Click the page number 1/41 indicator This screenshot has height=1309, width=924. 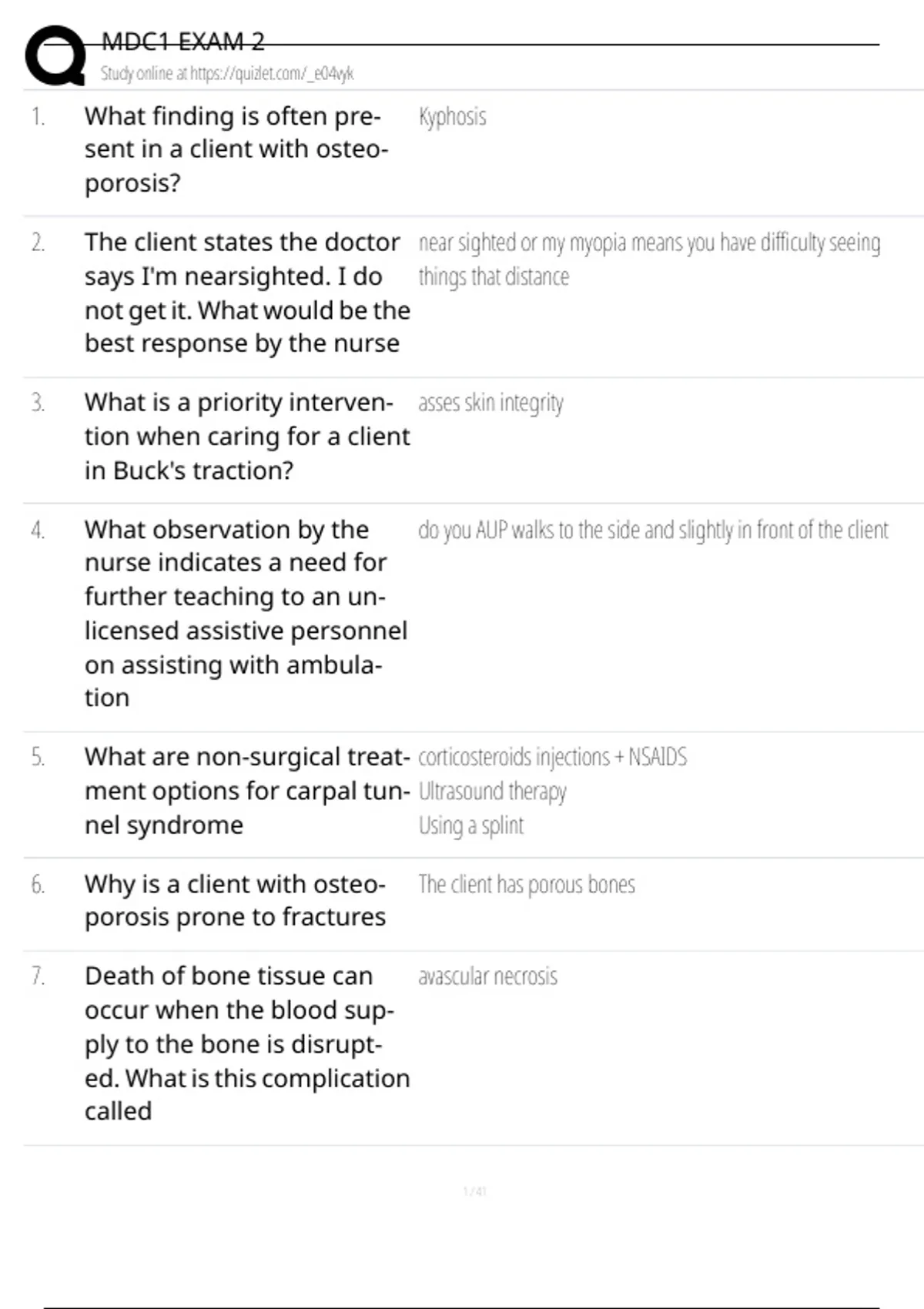[x=474, y=1192]
